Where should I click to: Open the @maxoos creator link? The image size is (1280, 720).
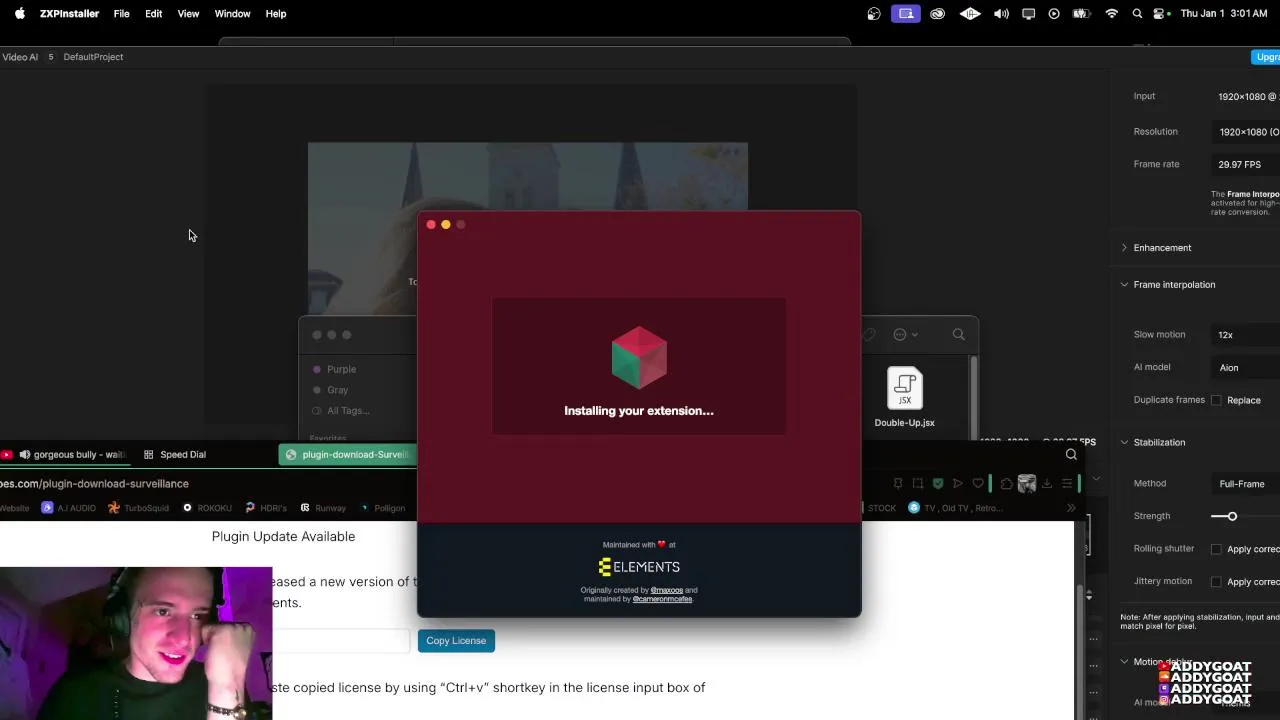666,591
